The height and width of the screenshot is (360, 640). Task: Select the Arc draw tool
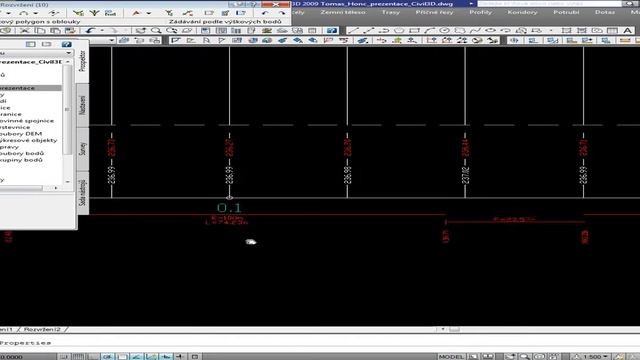click(429, 31)
